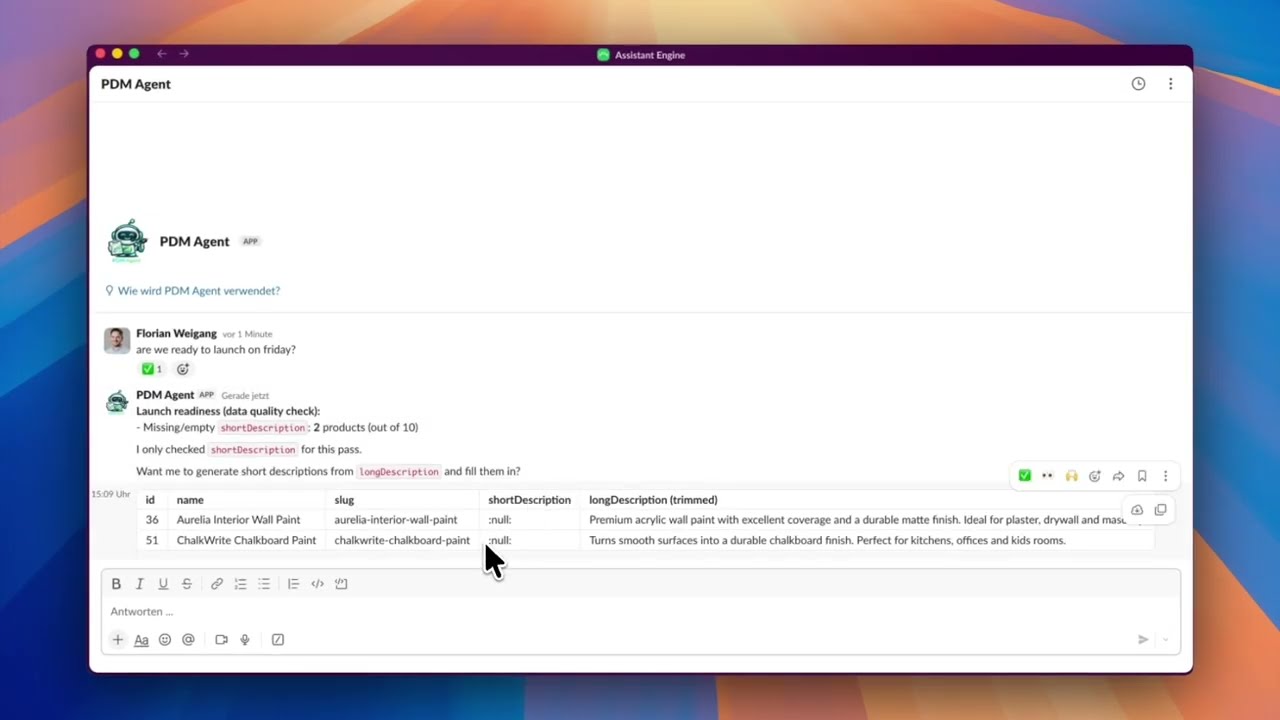Image resolution: width=1280 pixels, height=720 pixels.
Task: Open the three-dot menu in header
Action: point(1170,84)
